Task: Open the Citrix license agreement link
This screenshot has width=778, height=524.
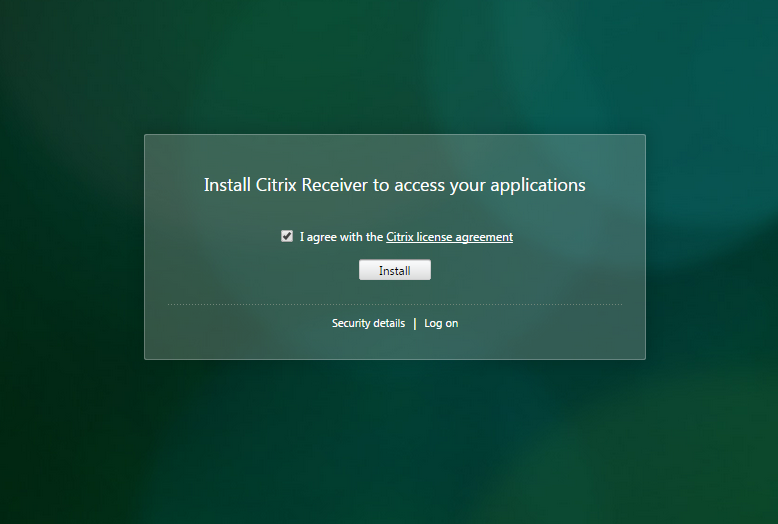Action: click(x=450, y=237)
